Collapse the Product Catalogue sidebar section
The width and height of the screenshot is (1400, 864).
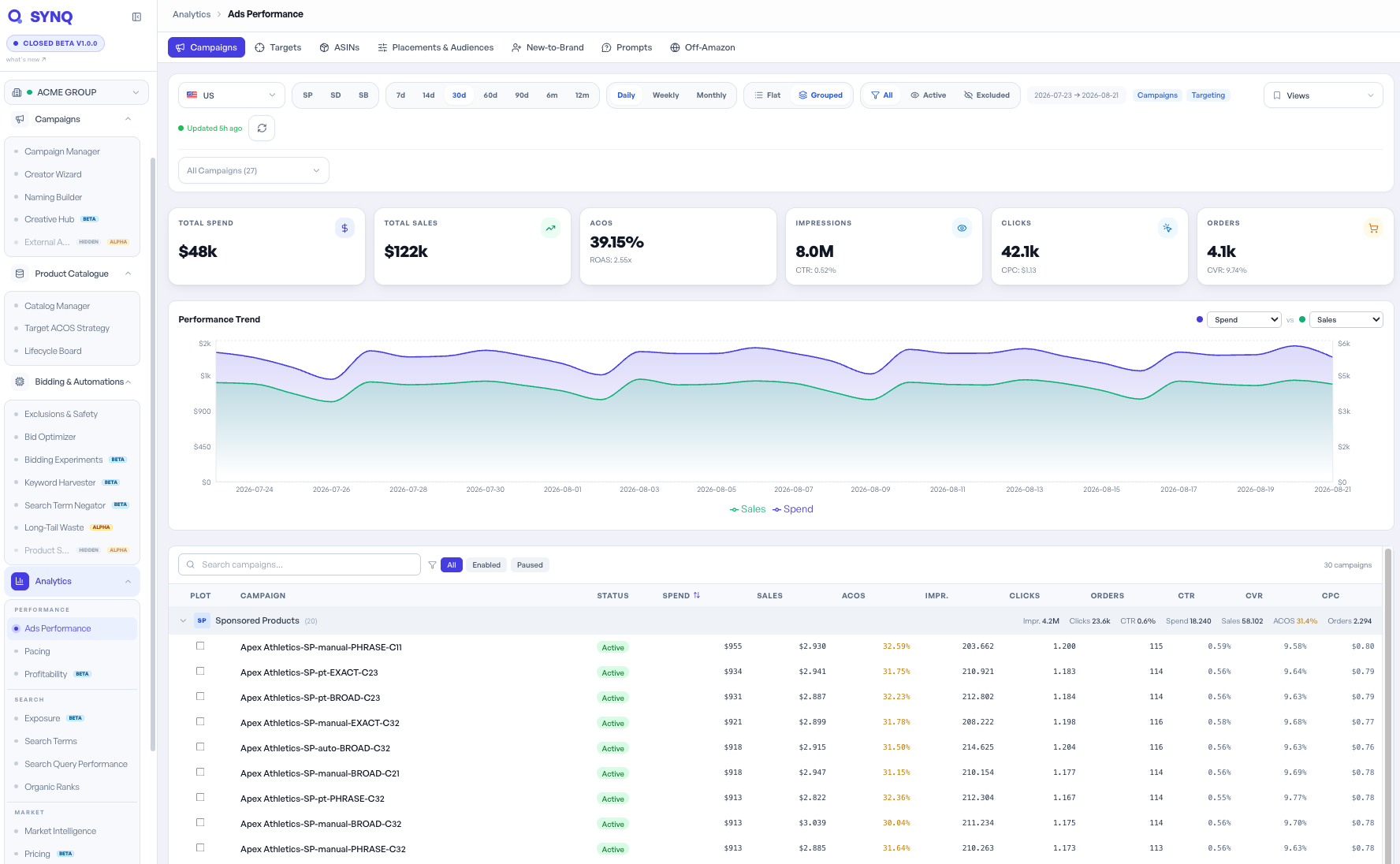point(128,274)
